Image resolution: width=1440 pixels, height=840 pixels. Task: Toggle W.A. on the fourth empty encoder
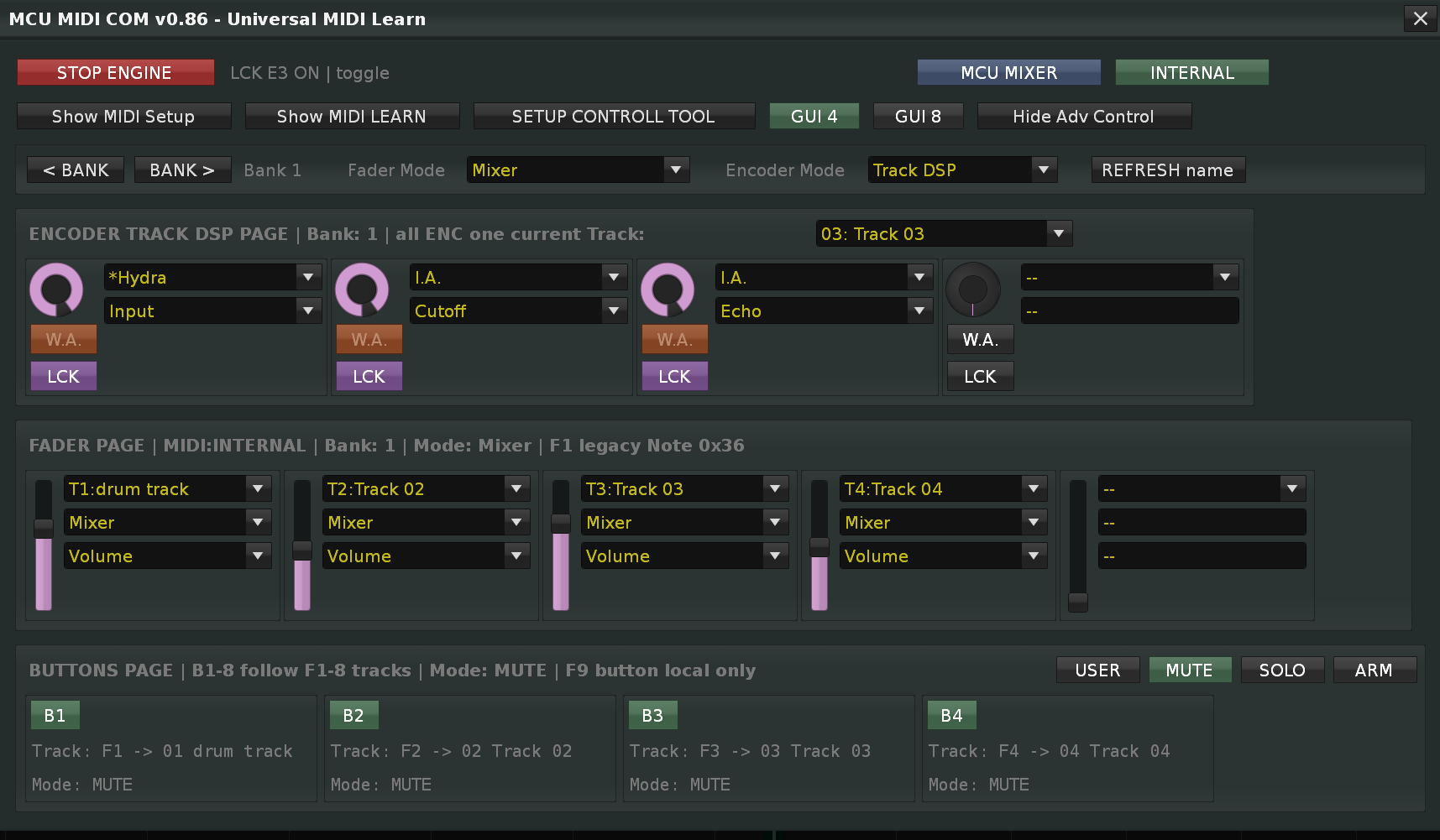coord(981,340)
